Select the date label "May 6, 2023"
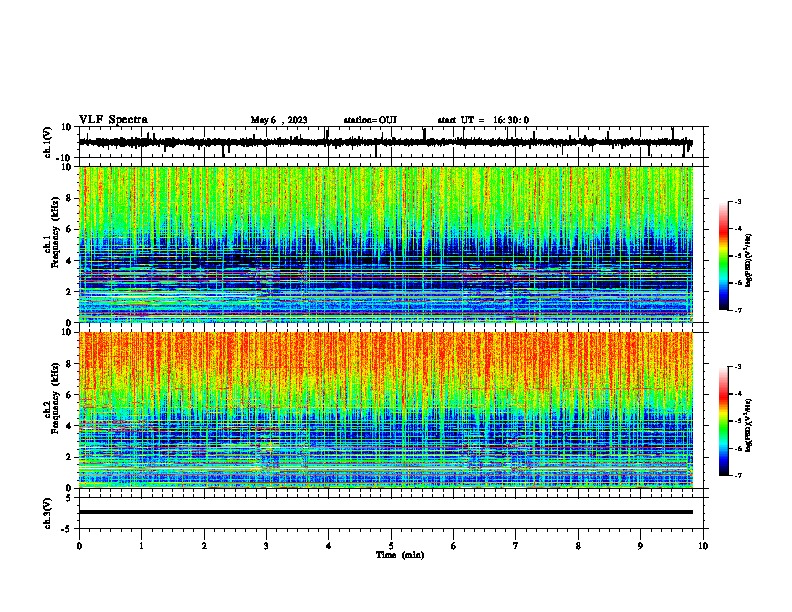 (279, 120)
